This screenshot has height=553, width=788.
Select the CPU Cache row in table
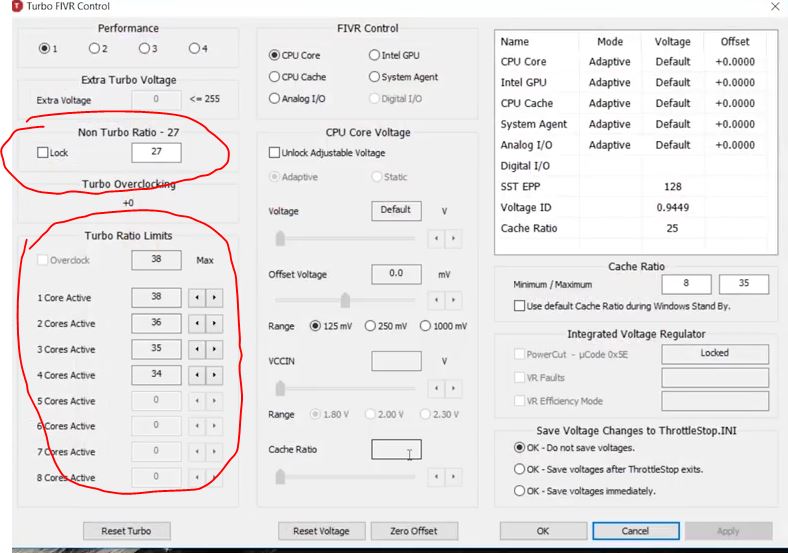coord(630,103)
